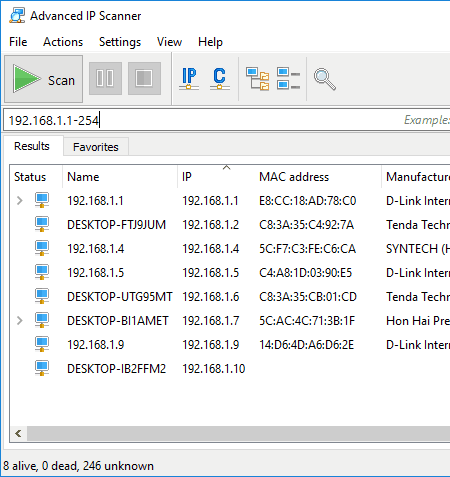This screenshot has height=477, width=450.
Task: Expand the 192.168.1.1 device row
Action: click(20, 201)
